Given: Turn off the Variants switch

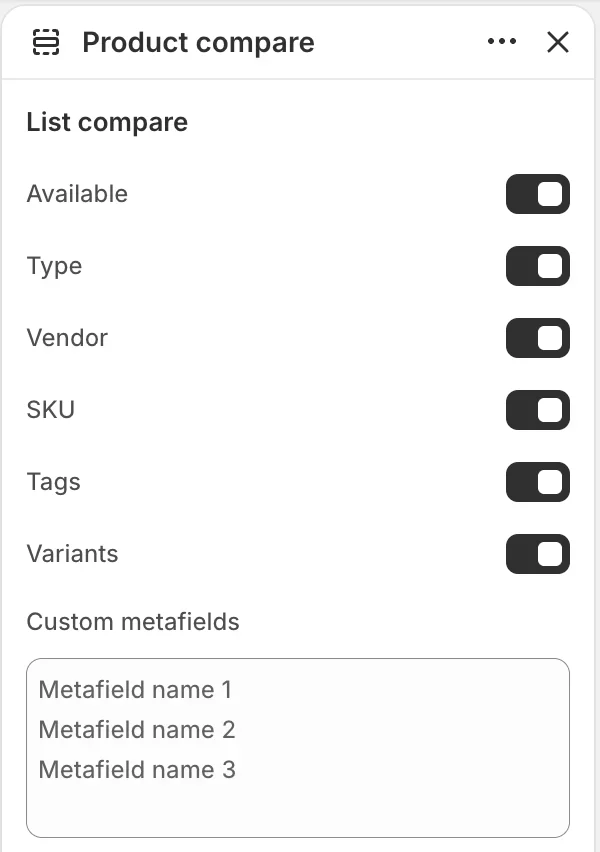Looking at the screenshot, I should [x=538, y=554].
